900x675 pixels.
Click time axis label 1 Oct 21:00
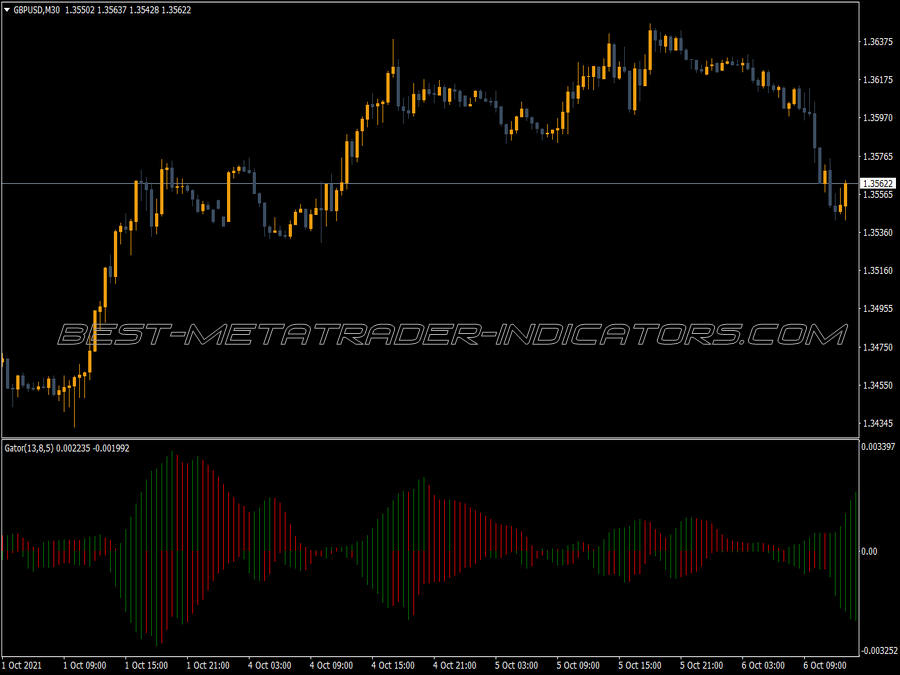point(208,666)
